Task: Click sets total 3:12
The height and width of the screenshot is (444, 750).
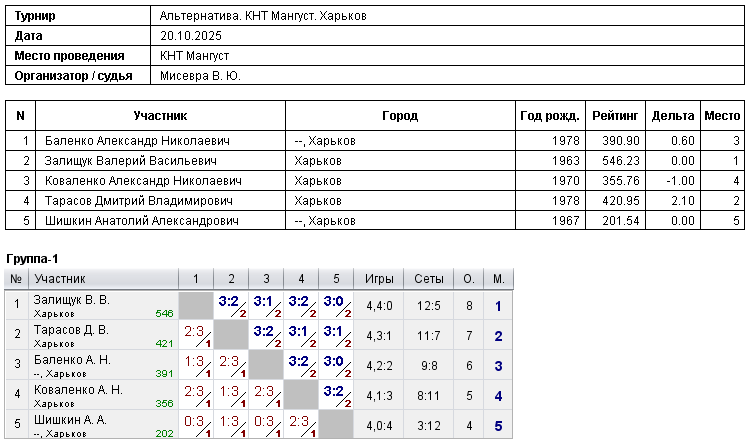Action: coord(429,426)
